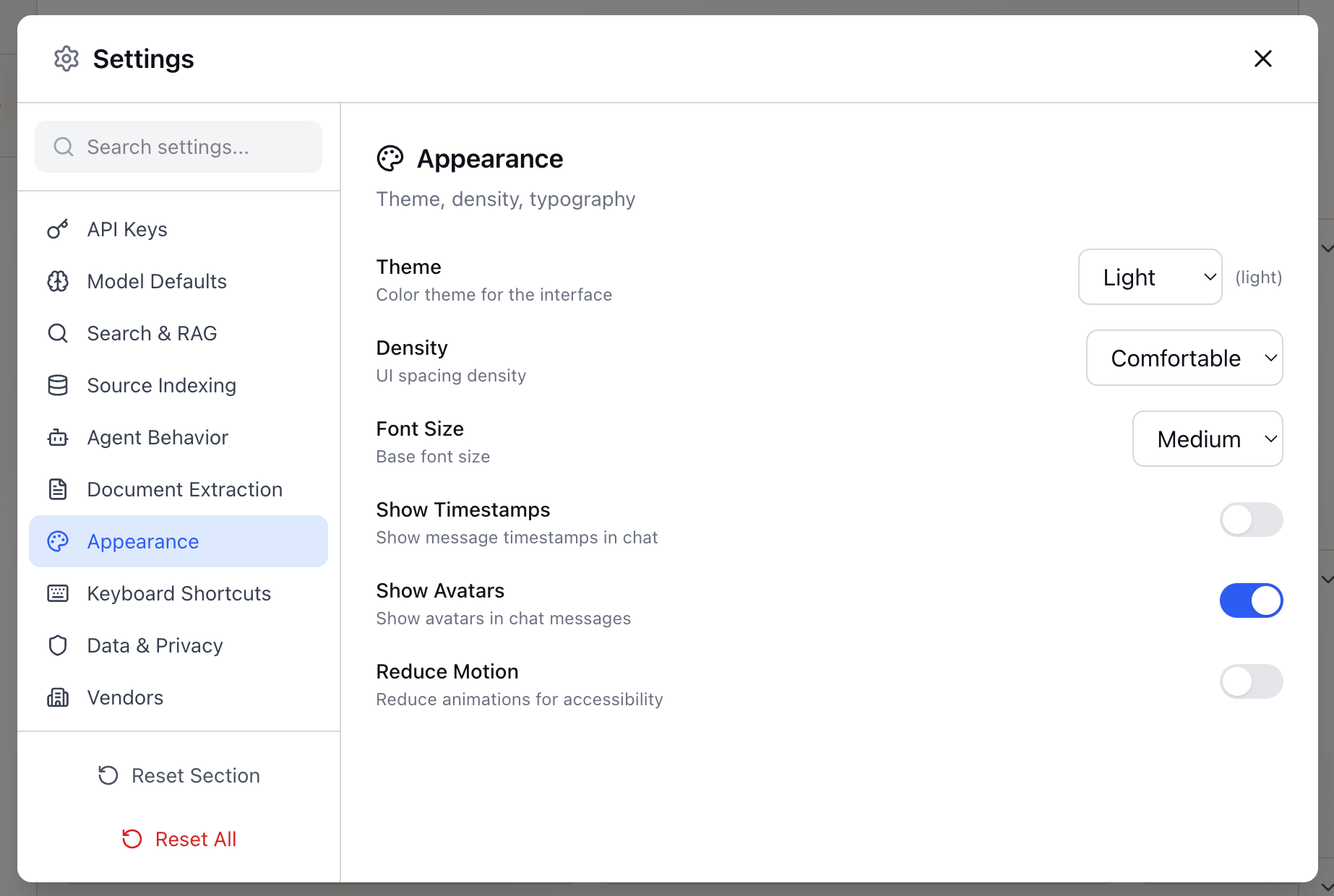Click the red Reset All button
The width and height of the screenshot is (1334, 896).
tap(178, 839)
